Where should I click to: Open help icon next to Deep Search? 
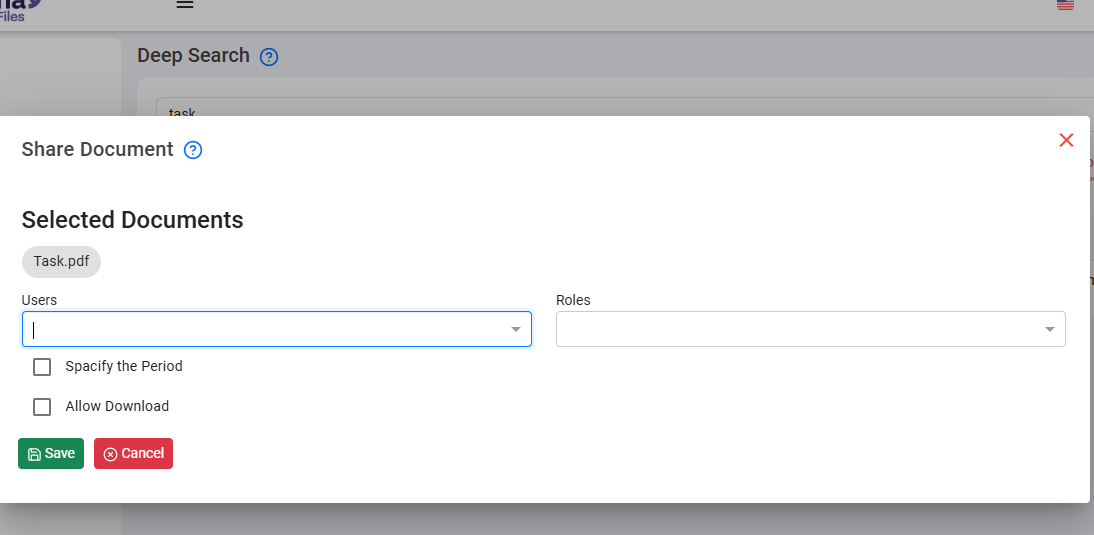[x=268, y=57]
